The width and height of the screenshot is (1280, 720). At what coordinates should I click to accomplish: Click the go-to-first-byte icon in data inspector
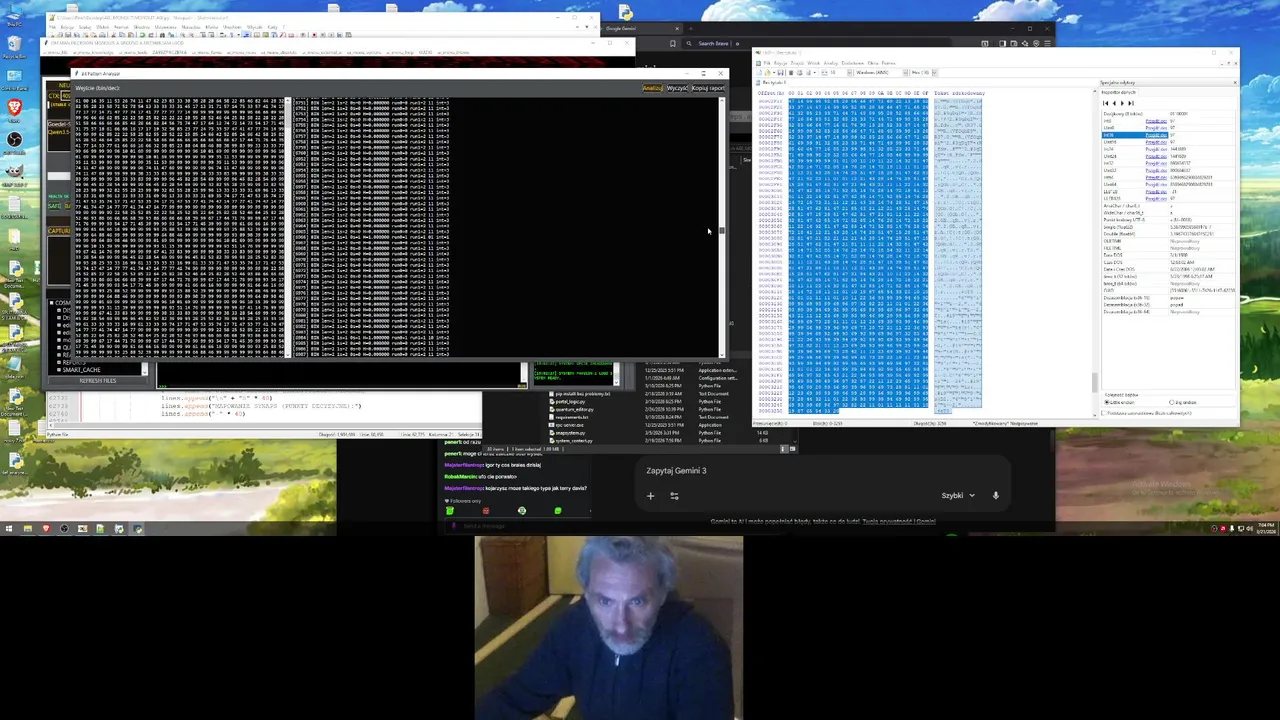point(1105,103)
